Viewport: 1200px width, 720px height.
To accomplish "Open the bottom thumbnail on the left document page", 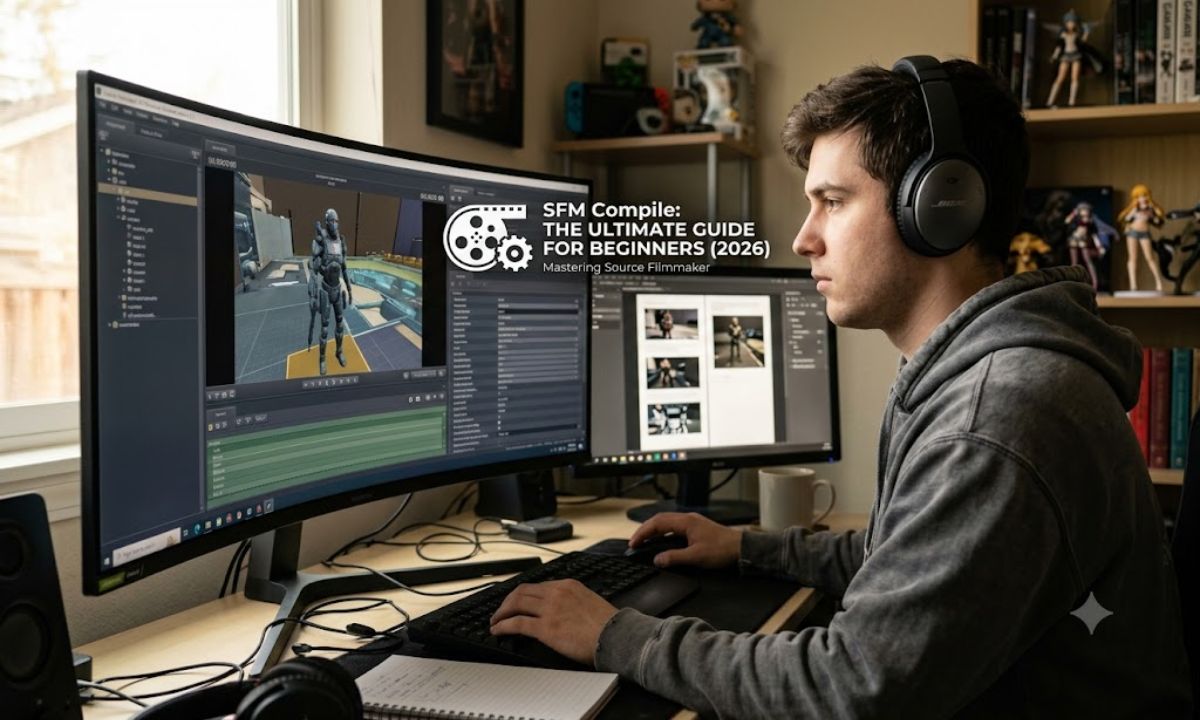I will tap(673, 418).
